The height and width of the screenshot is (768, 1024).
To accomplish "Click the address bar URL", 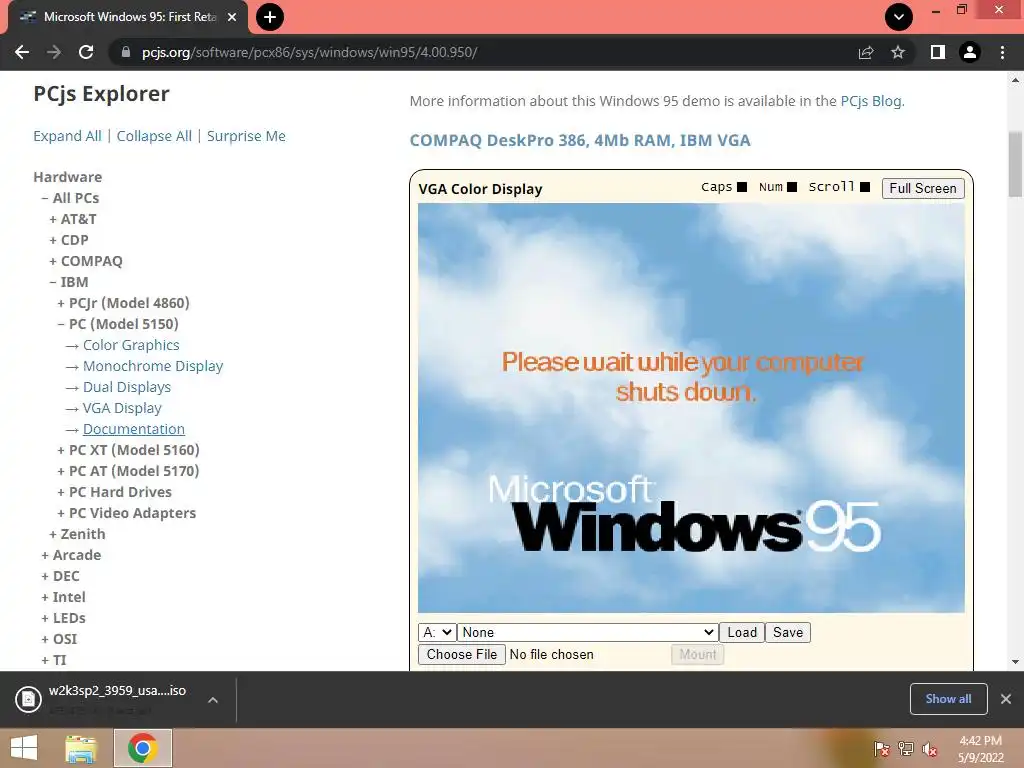I will click(x=310, y=52).
